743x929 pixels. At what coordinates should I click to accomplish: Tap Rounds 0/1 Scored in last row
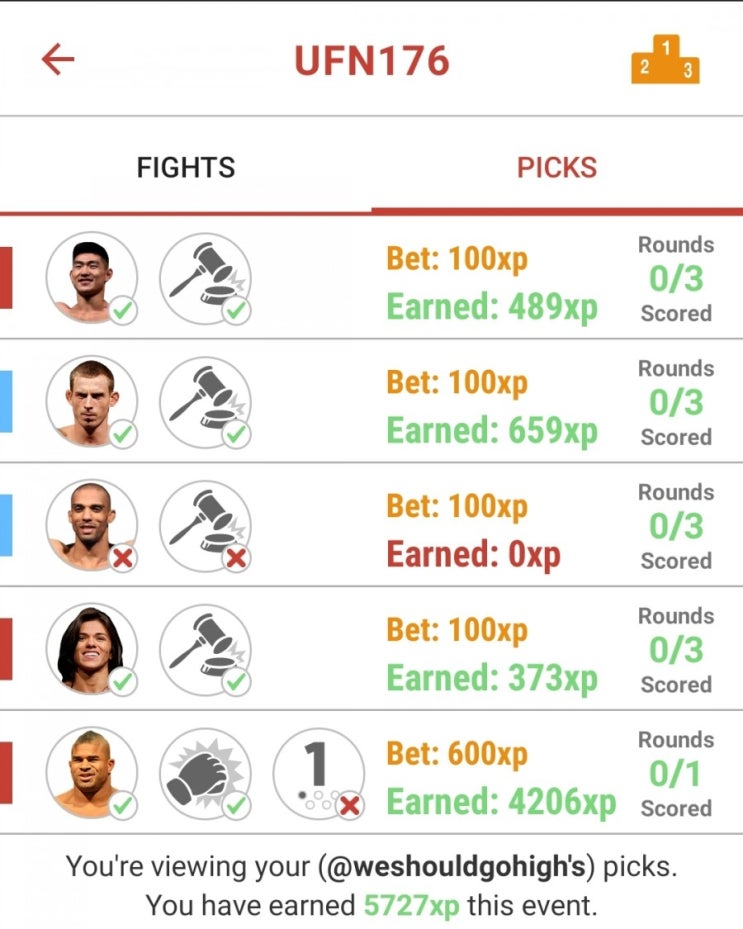pyautogui.click(x=676, y=774)
